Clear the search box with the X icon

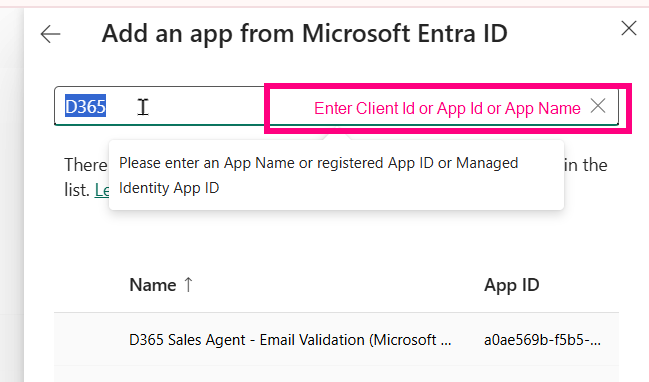tap(598, 106)
